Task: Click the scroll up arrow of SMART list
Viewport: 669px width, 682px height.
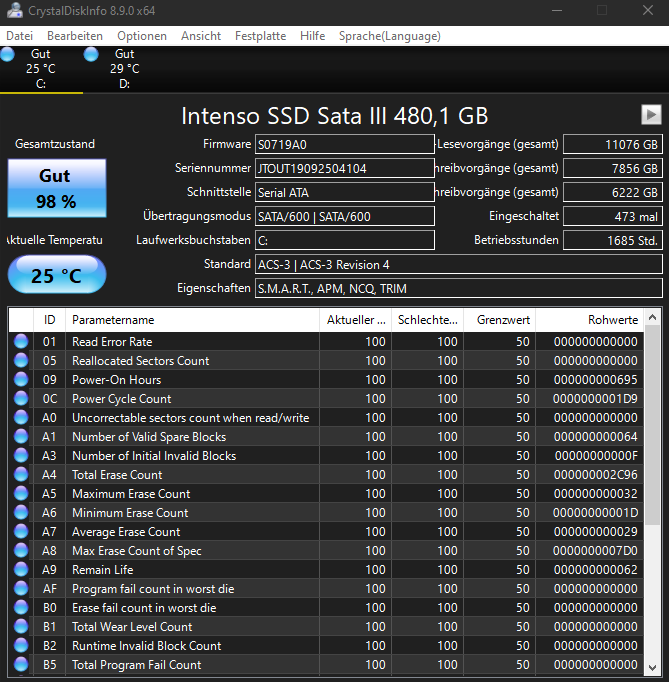Action: pyautogui.click(x=652, y=318)
